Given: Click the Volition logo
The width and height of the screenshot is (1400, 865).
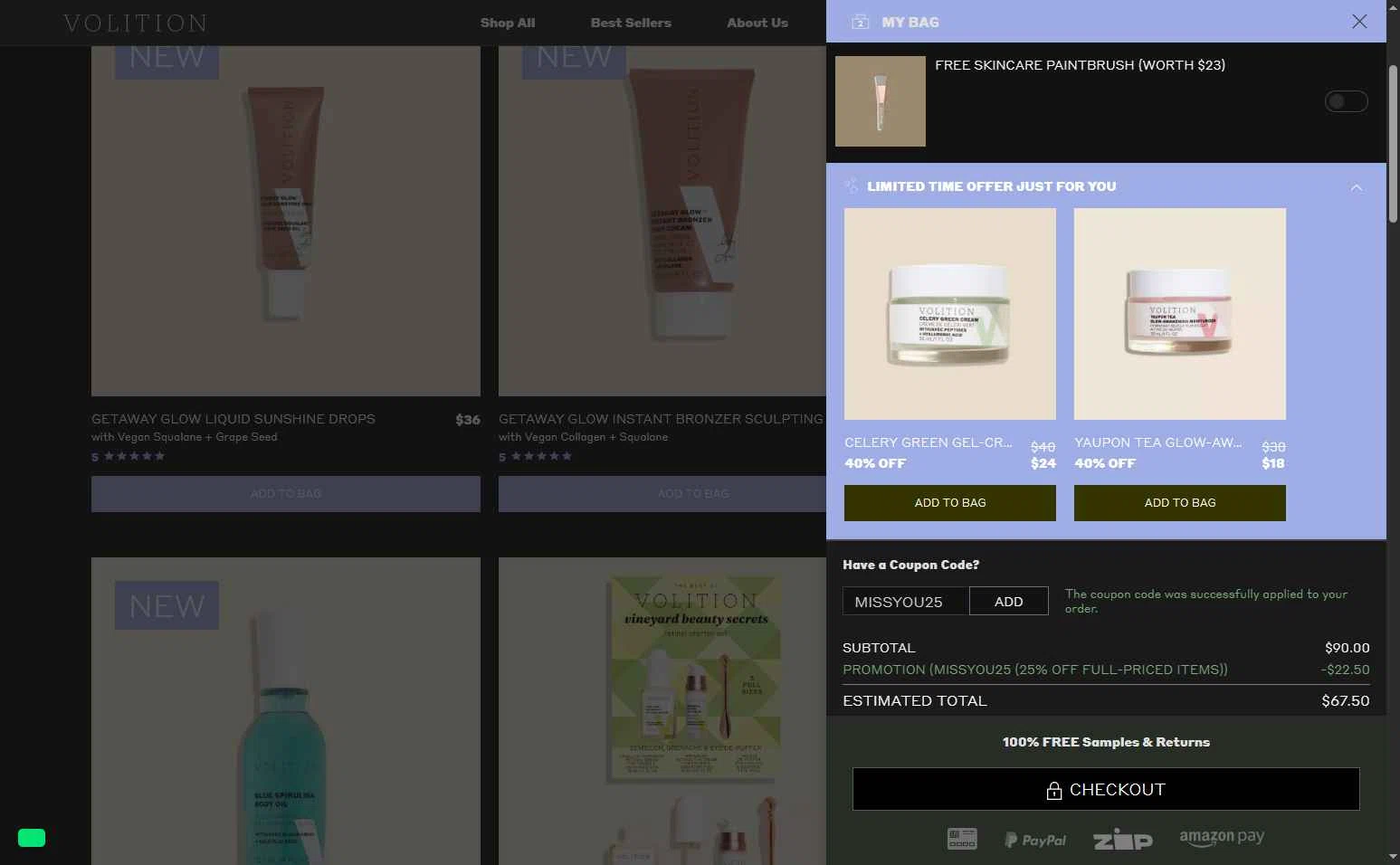Looking at the screenshot, I should pos(136,23).
